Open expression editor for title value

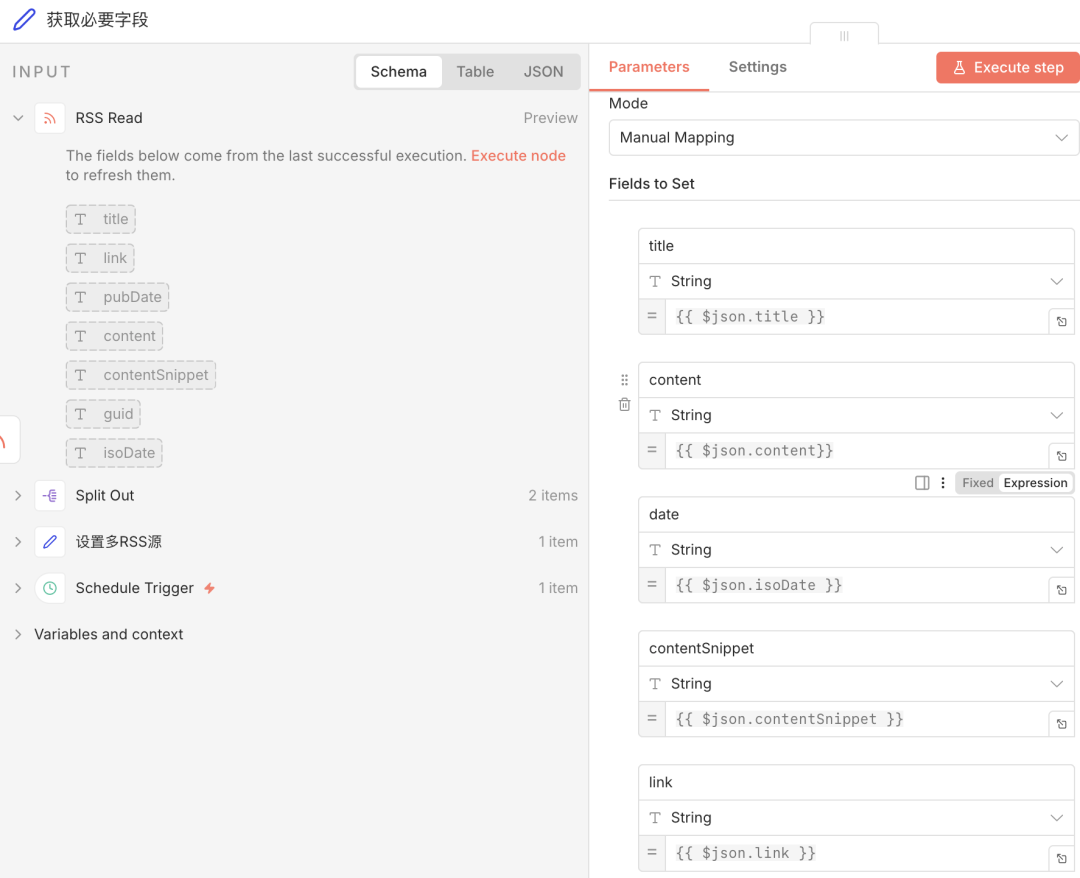1061,322
